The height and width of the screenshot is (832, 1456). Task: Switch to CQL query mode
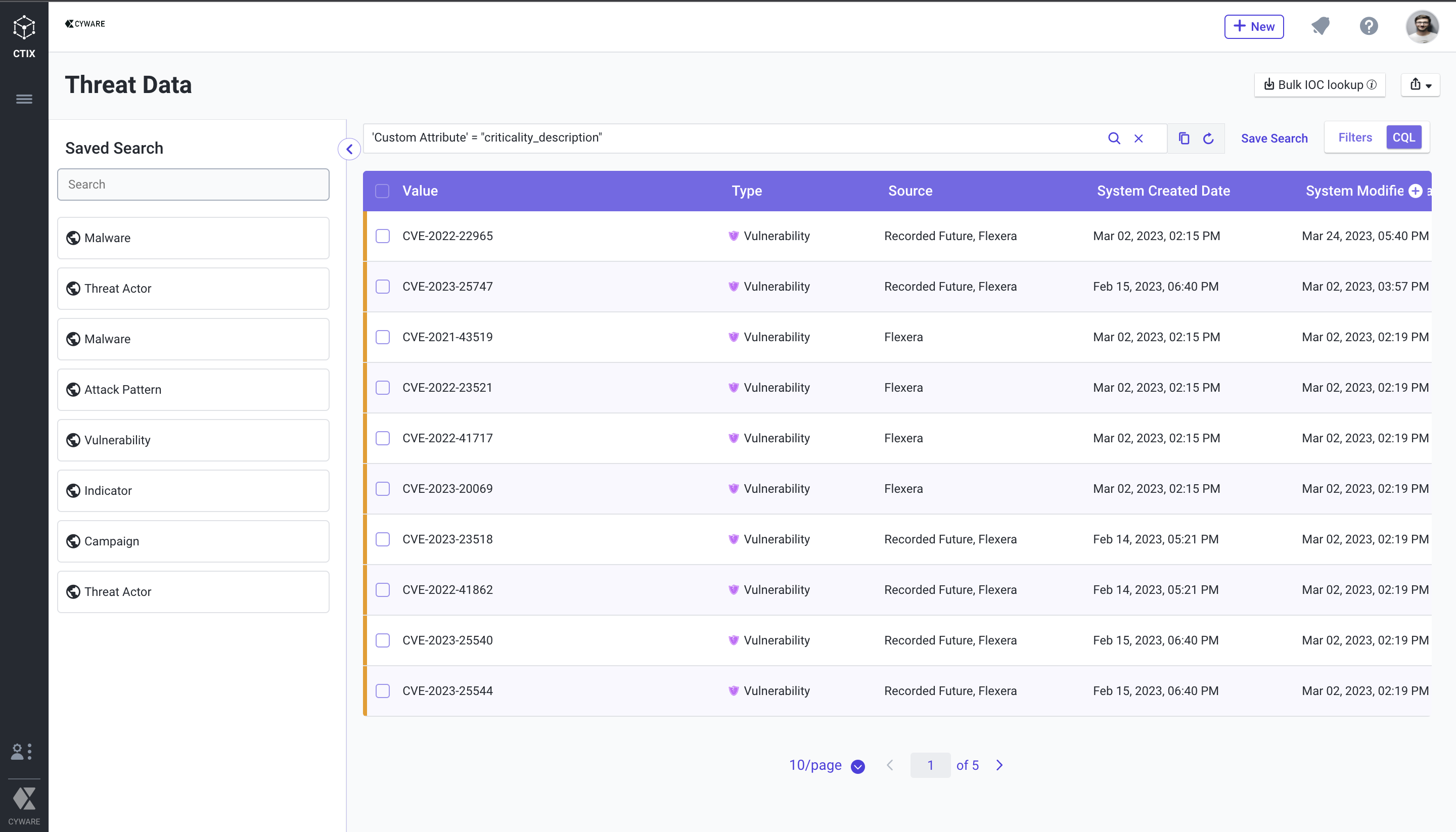[x=1404, y=137]
